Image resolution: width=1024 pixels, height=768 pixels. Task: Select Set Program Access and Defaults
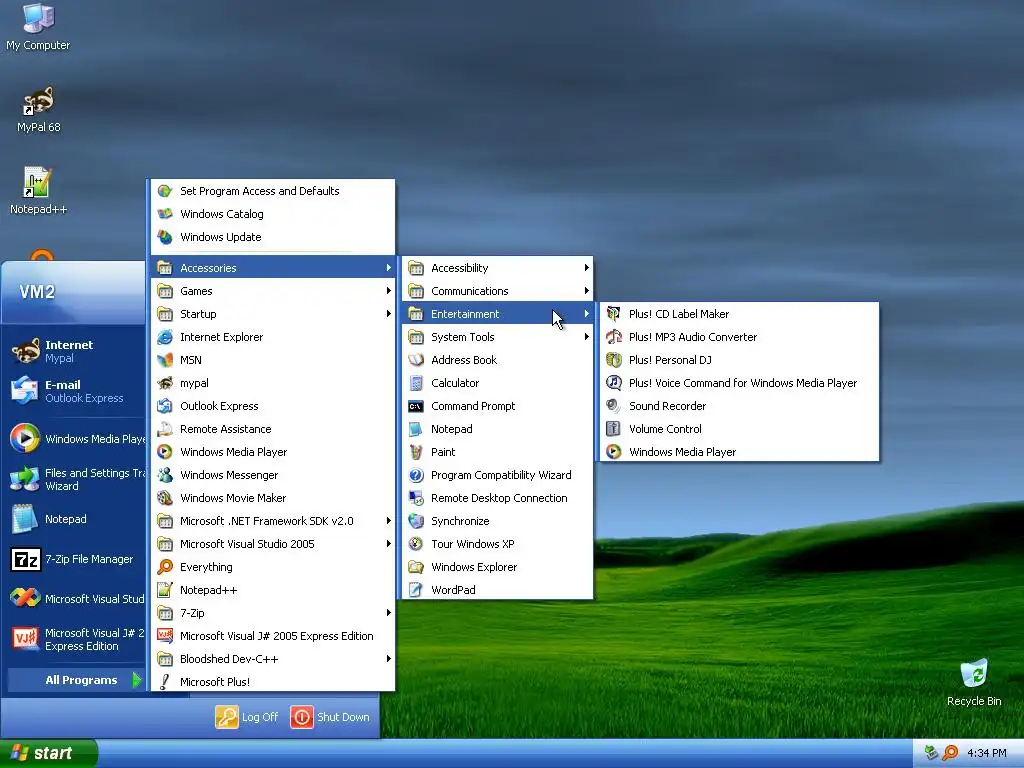click(x=273, y=191)
